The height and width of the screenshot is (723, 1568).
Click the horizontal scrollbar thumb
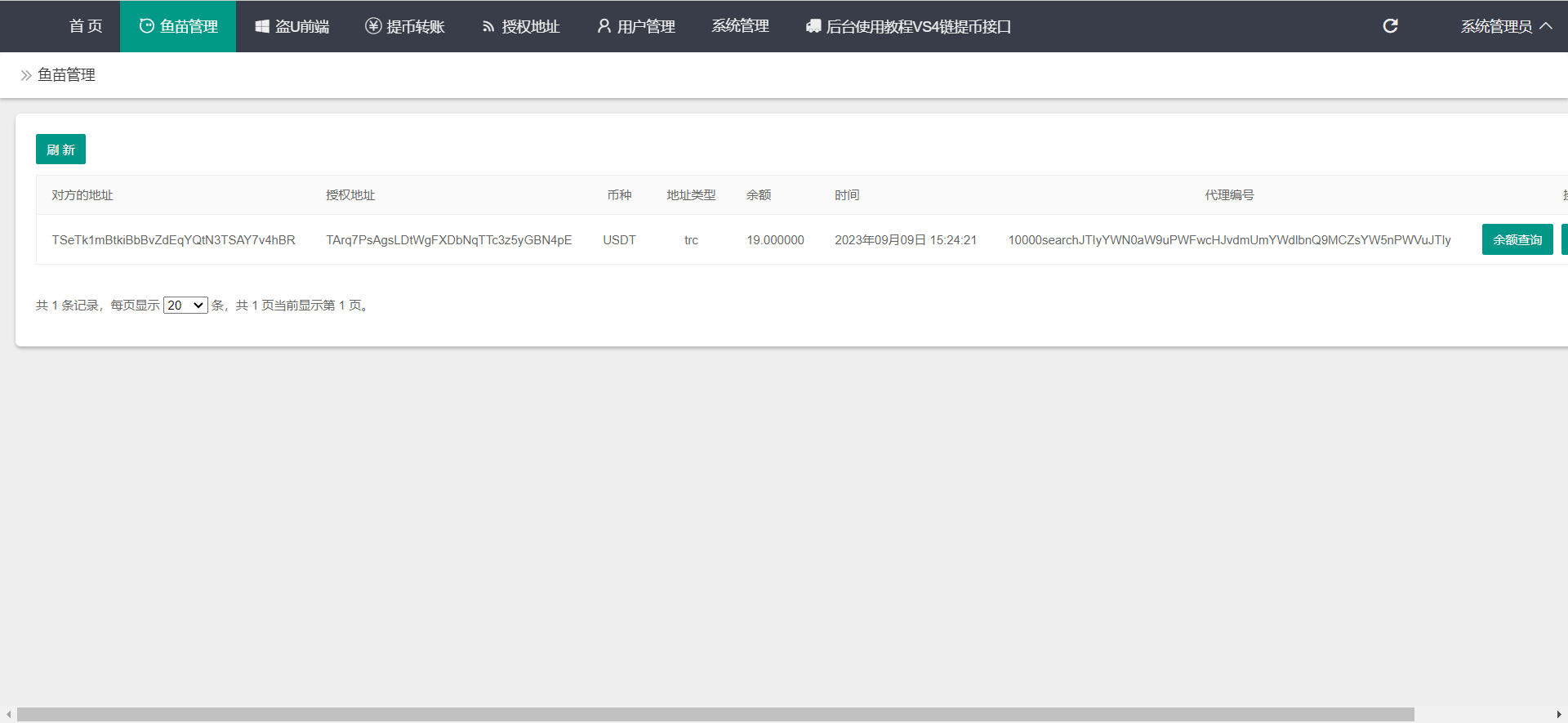(715, 715)
